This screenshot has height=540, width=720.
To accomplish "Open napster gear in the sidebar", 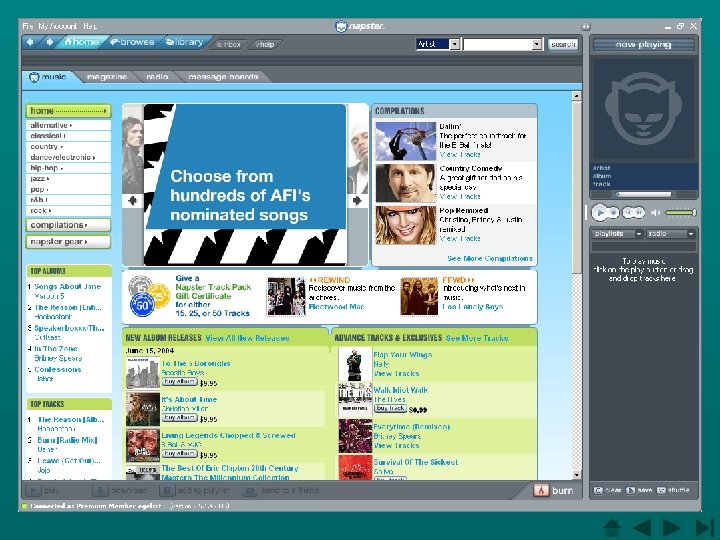I will click(x=68, y=242).
